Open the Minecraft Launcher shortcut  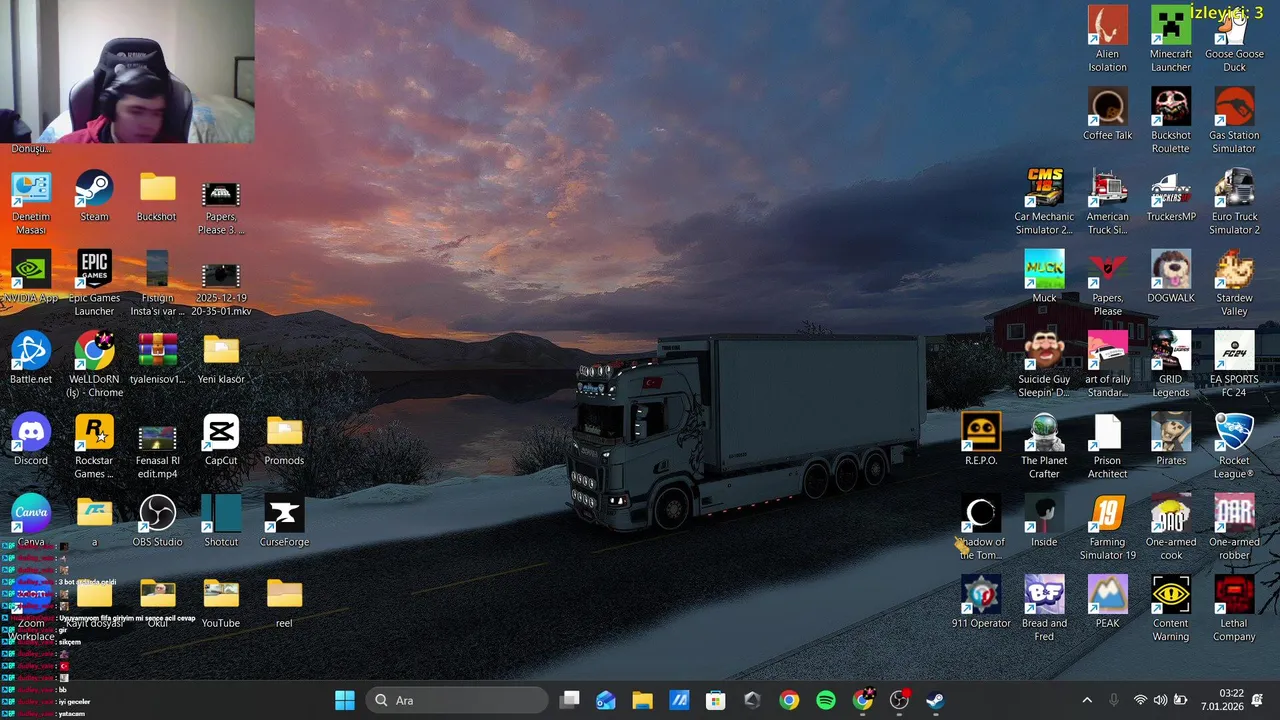click(1171, 40)
